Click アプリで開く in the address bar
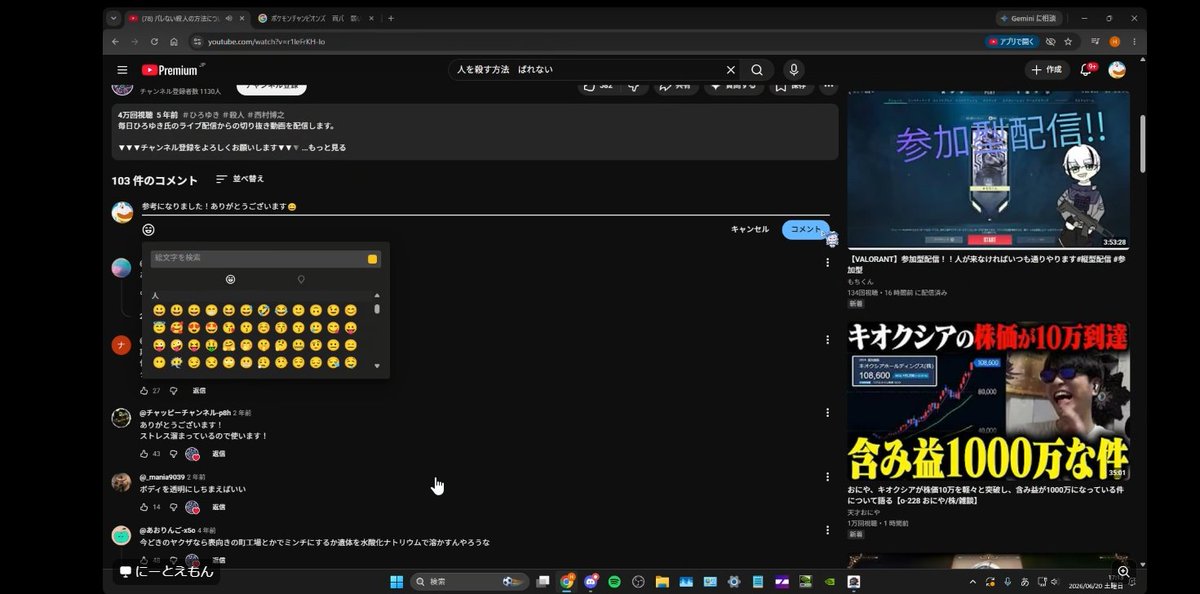This screenshot has height=594, width=1200. 1012,41
